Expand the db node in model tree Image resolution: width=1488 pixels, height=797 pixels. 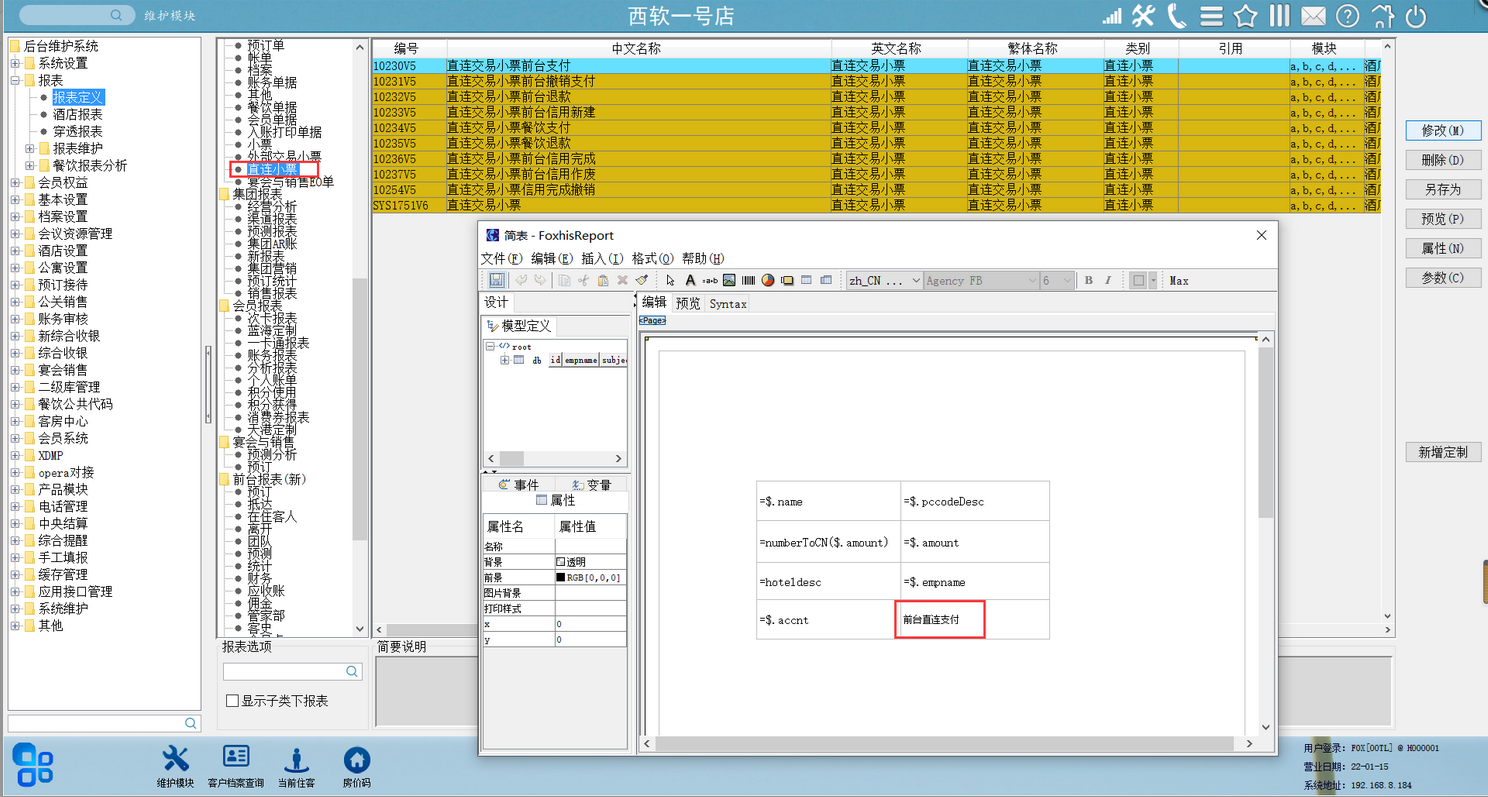click(505, 359)
